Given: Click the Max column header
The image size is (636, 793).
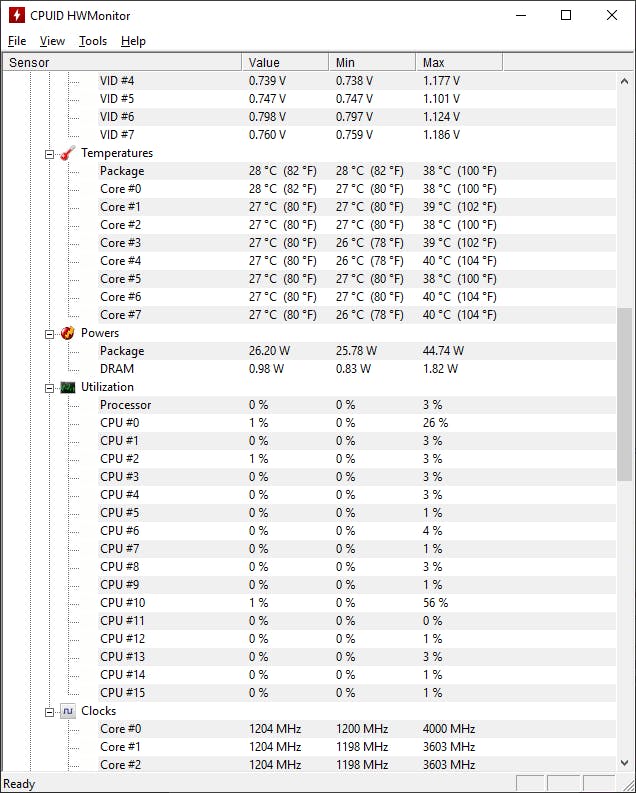Looking at the screenshot, I should [x=458, y=62].
